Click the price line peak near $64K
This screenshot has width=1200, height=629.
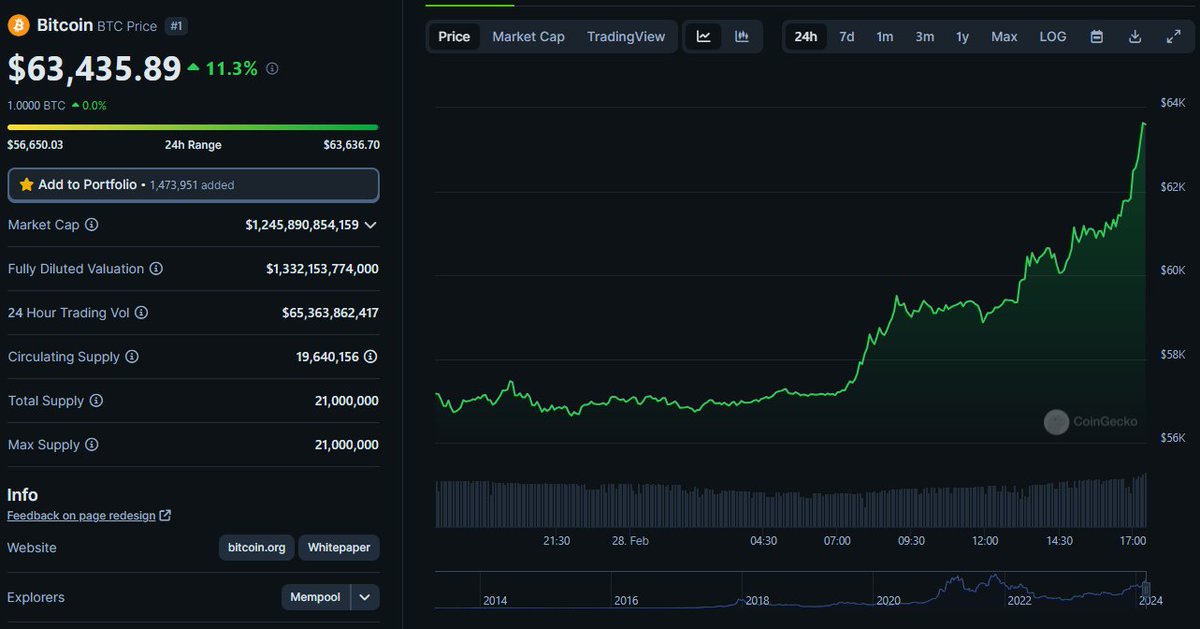(1143, 124)
